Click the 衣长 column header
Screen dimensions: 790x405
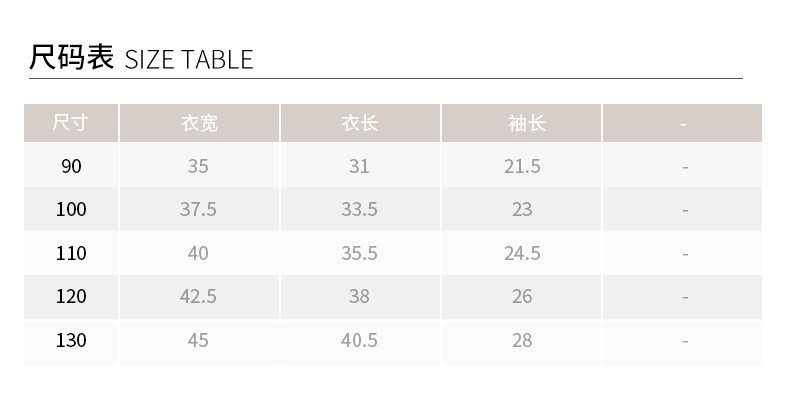[359, 124]
